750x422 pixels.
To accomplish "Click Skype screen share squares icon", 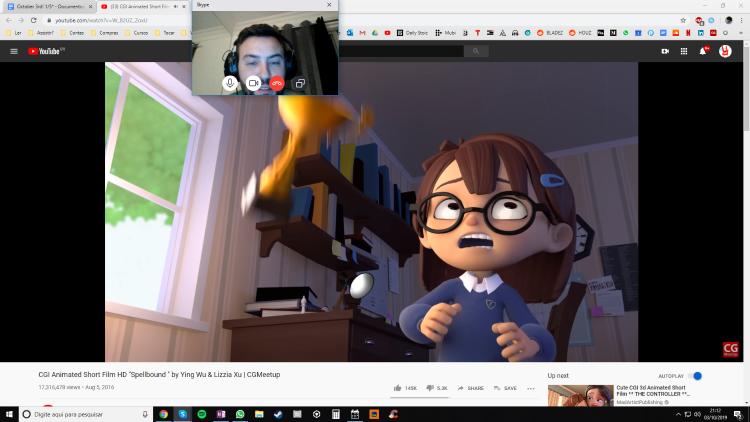I will (300, 83).
